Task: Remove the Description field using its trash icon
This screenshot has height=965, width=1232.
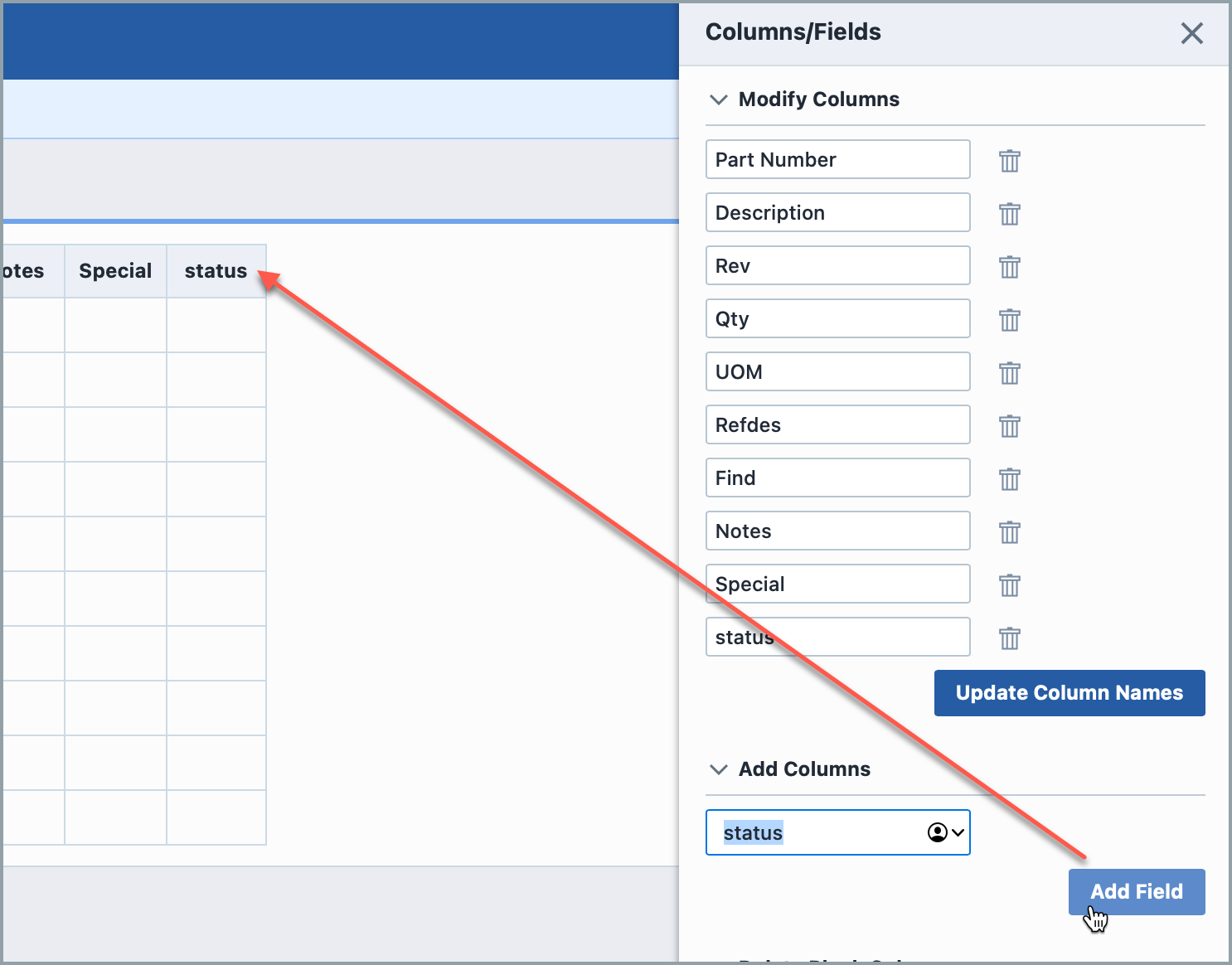Action: [x=1009, y=214]
